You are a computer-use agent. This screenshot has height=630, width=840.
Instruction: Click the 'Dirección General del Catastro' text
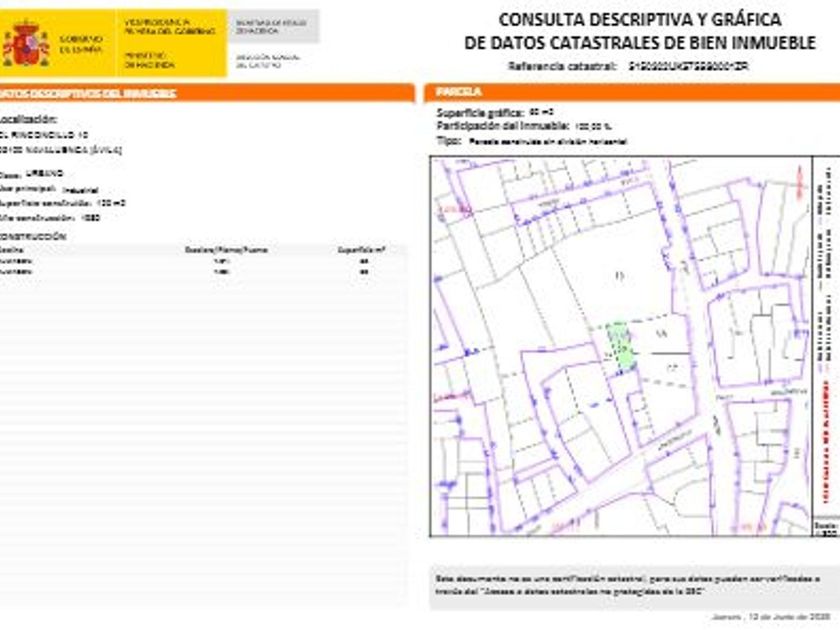tap(268, 61)
